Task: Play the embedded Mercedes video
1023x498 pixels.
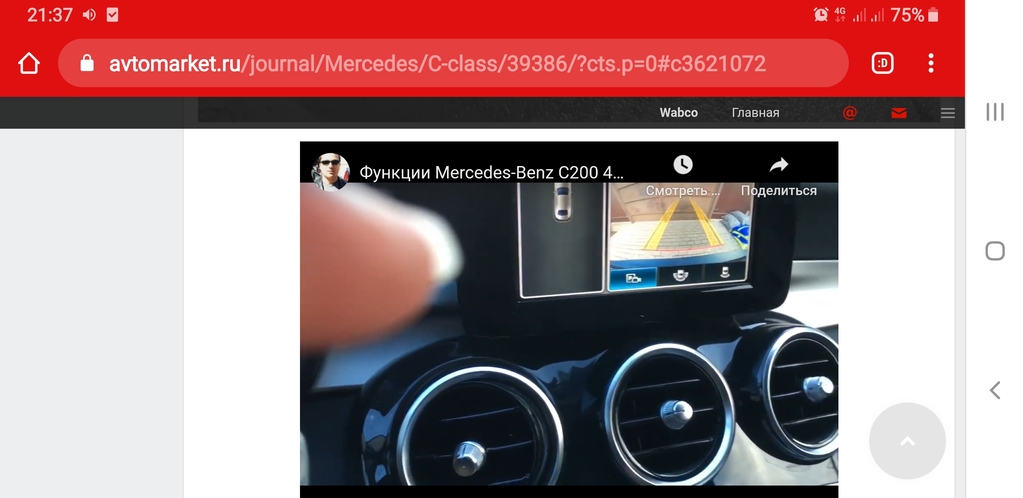Action: [569, 320]
